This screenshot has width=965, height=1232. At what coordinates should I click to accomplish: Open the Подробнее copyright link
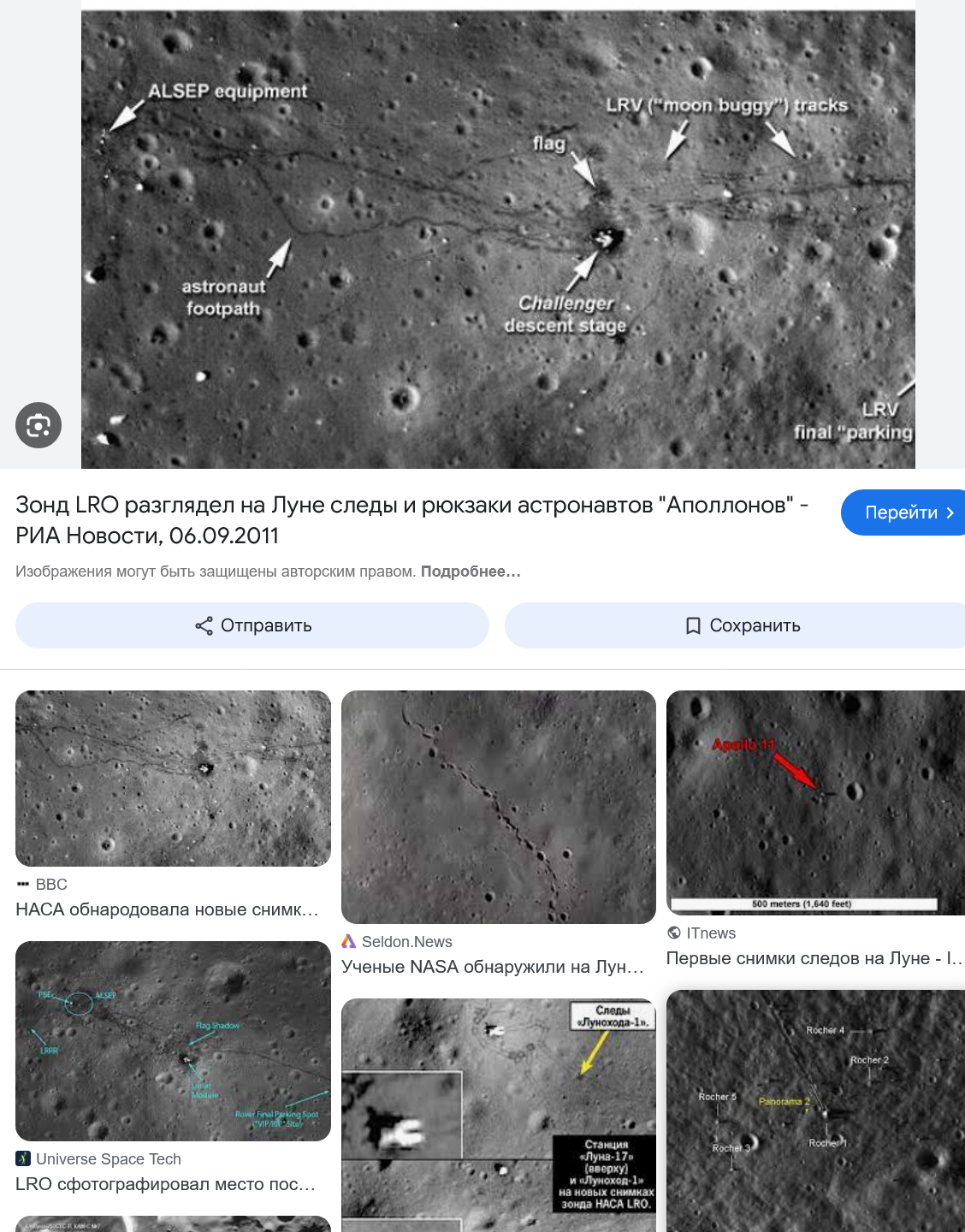pos(471,572)
